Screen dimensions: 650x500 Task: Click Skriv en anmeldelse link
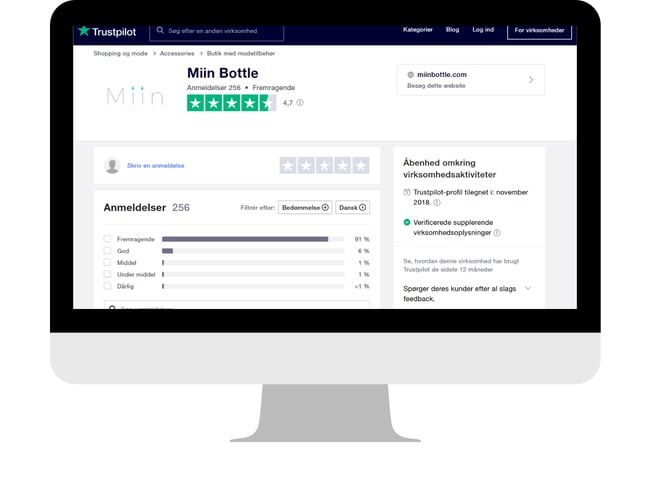coord(155,165)
